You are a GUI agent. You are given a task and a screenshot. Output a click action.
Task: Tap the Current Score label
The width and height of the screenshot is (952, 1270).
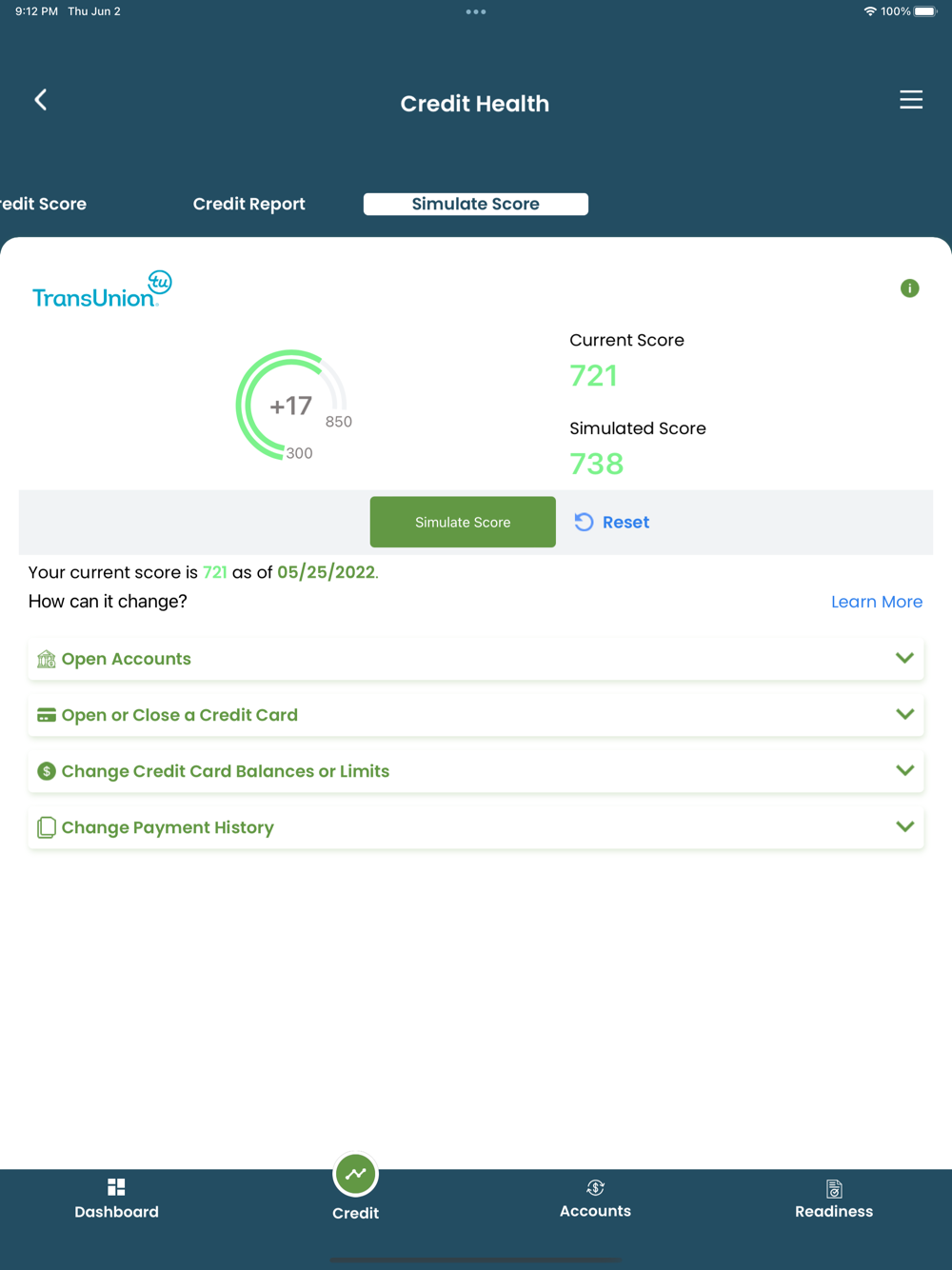tap(627, 340)
